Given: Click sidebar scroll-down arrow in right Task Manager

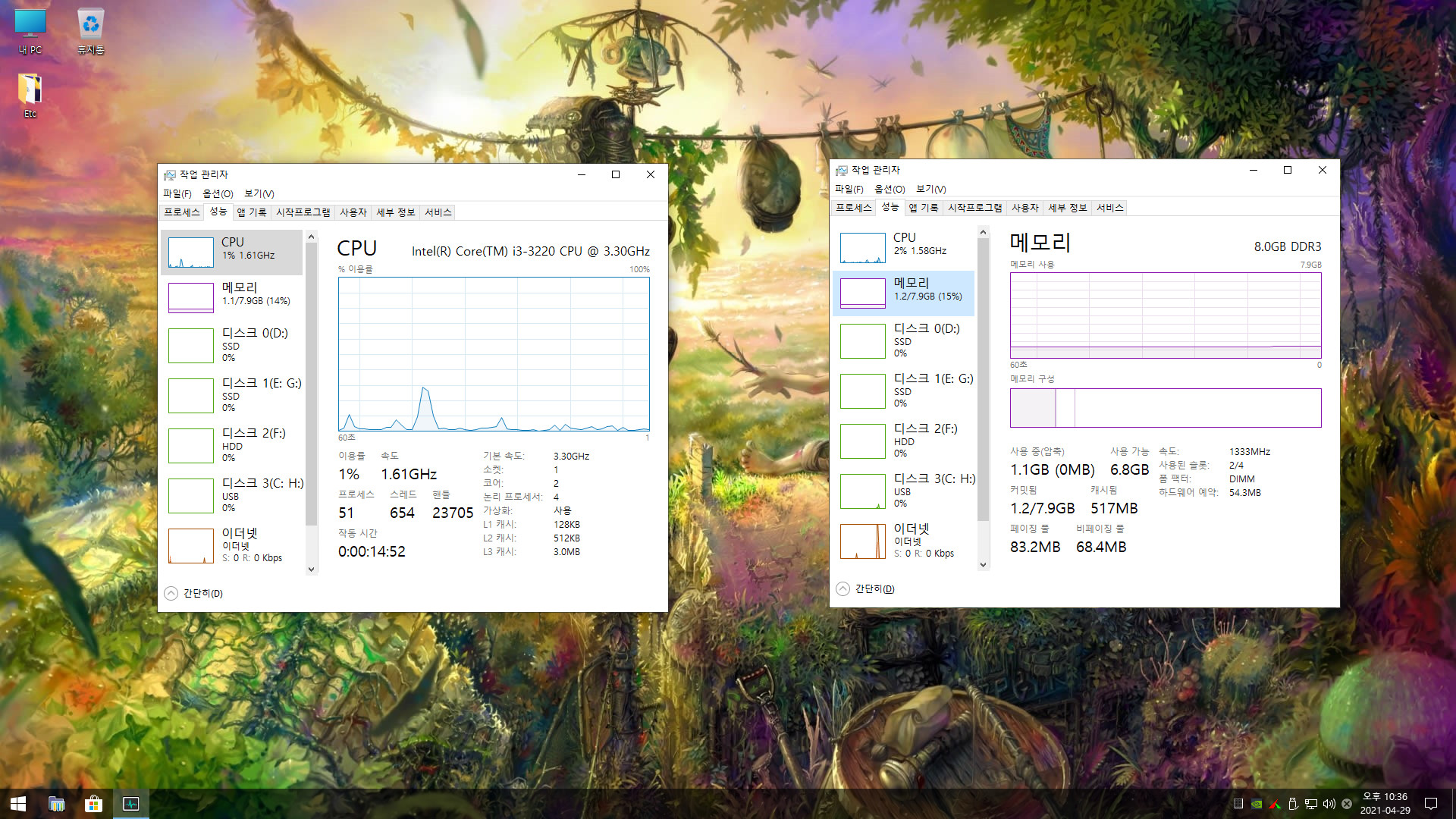Looking at the screenshot, I should click(x=983, y=564).
